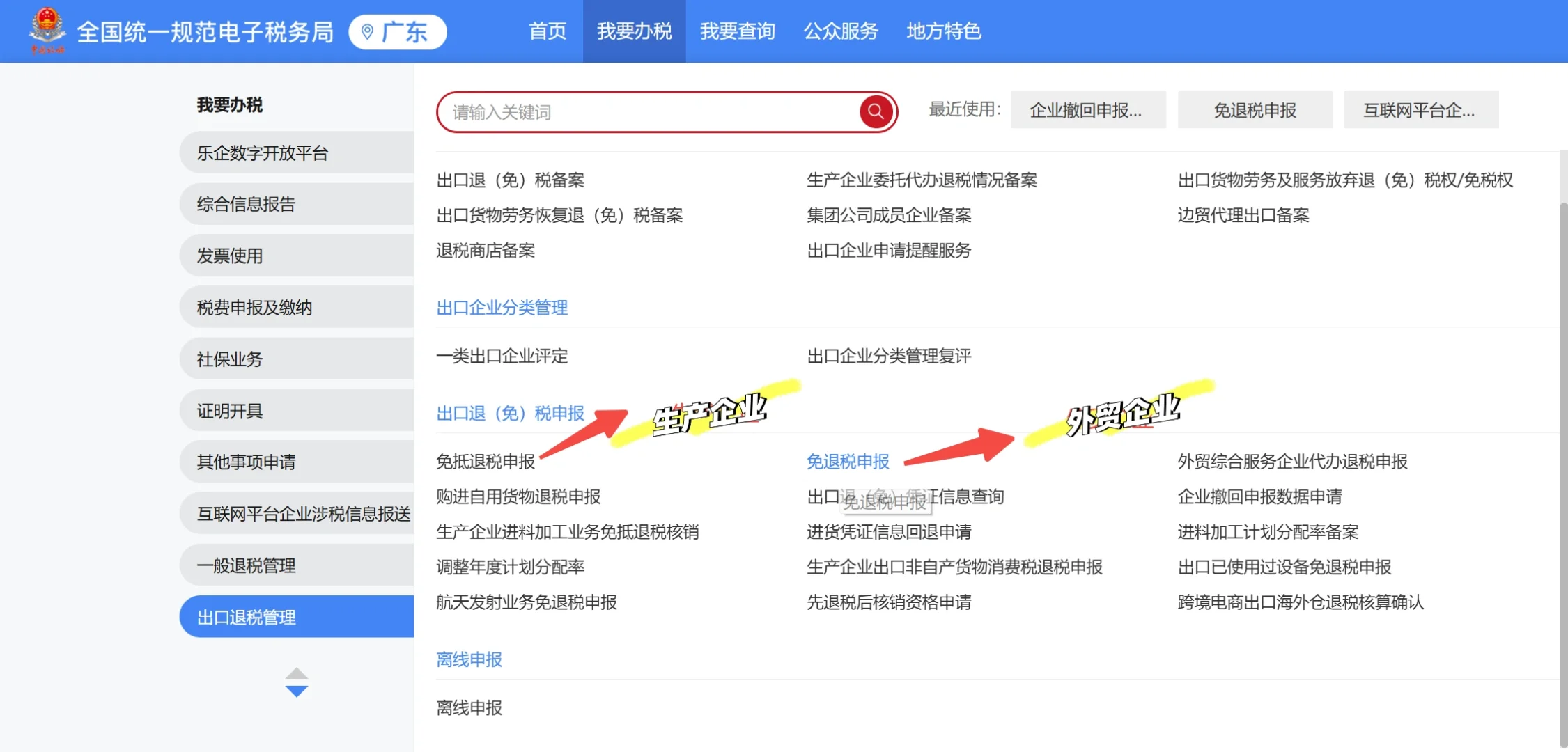Click the location pin icon beside 广东
Viewport: 1568px width, 752px height.
coord(368,31)
